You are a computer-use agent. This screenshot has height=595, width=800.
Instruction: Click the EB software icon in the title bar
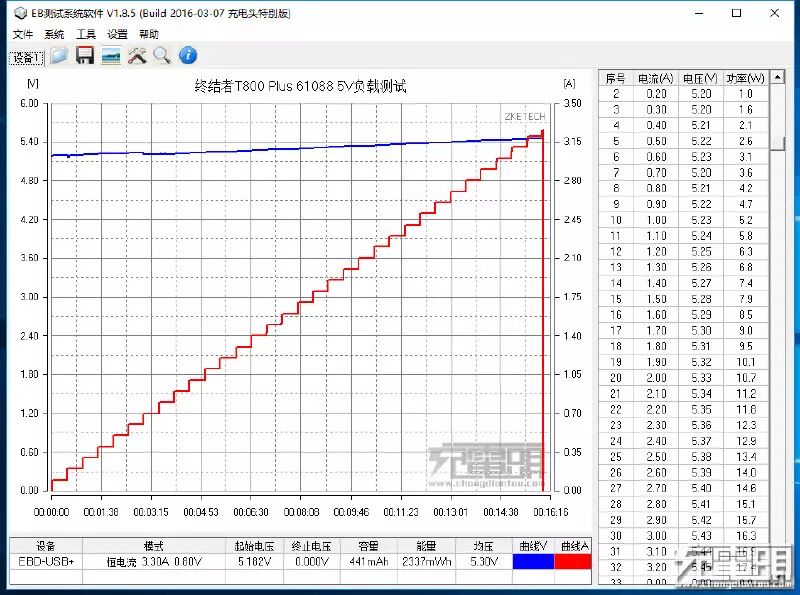click(x=20, y=13)
